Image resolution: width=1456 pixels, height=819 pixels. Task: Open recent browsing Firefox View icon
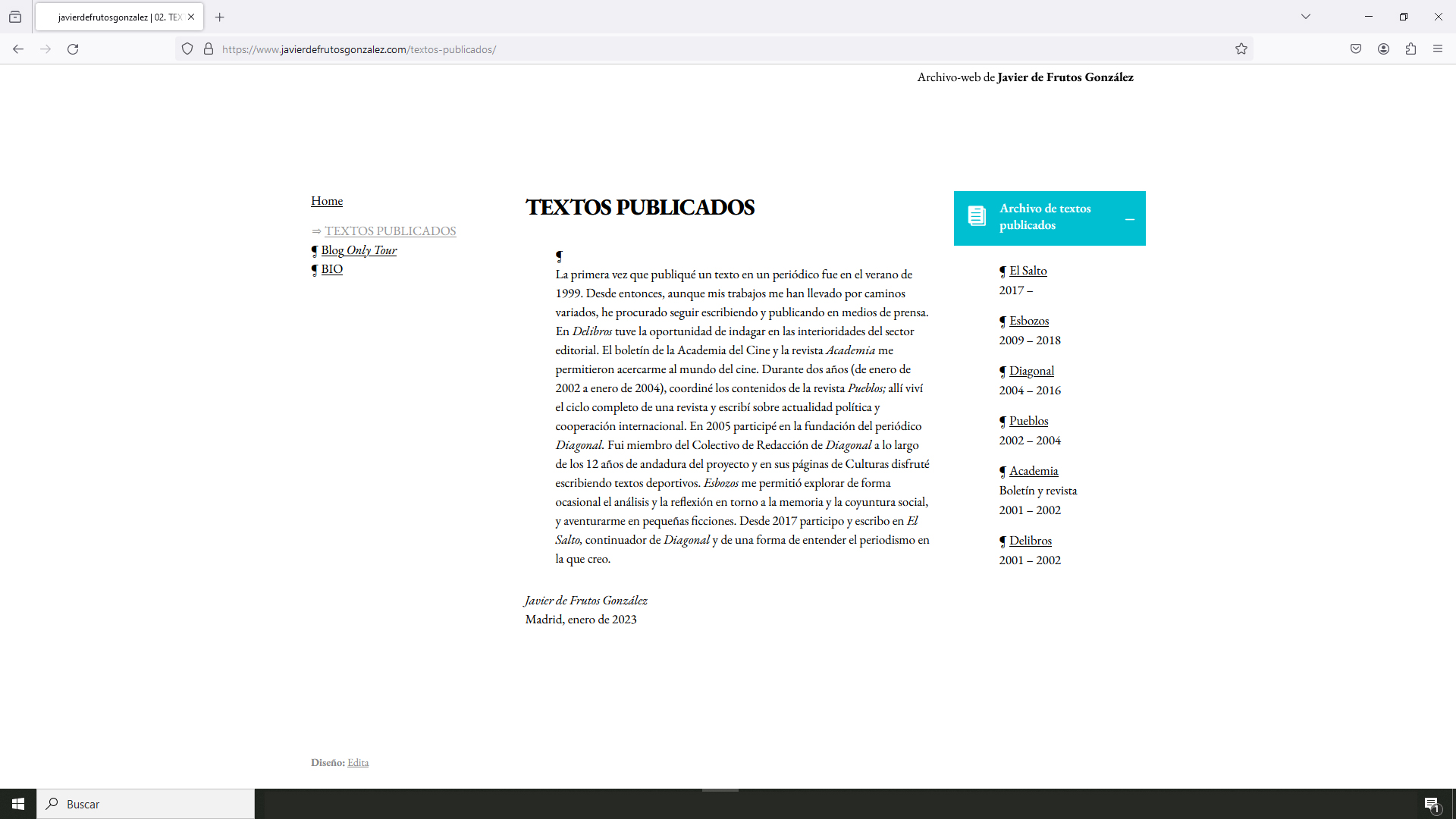tap(15, 17)
